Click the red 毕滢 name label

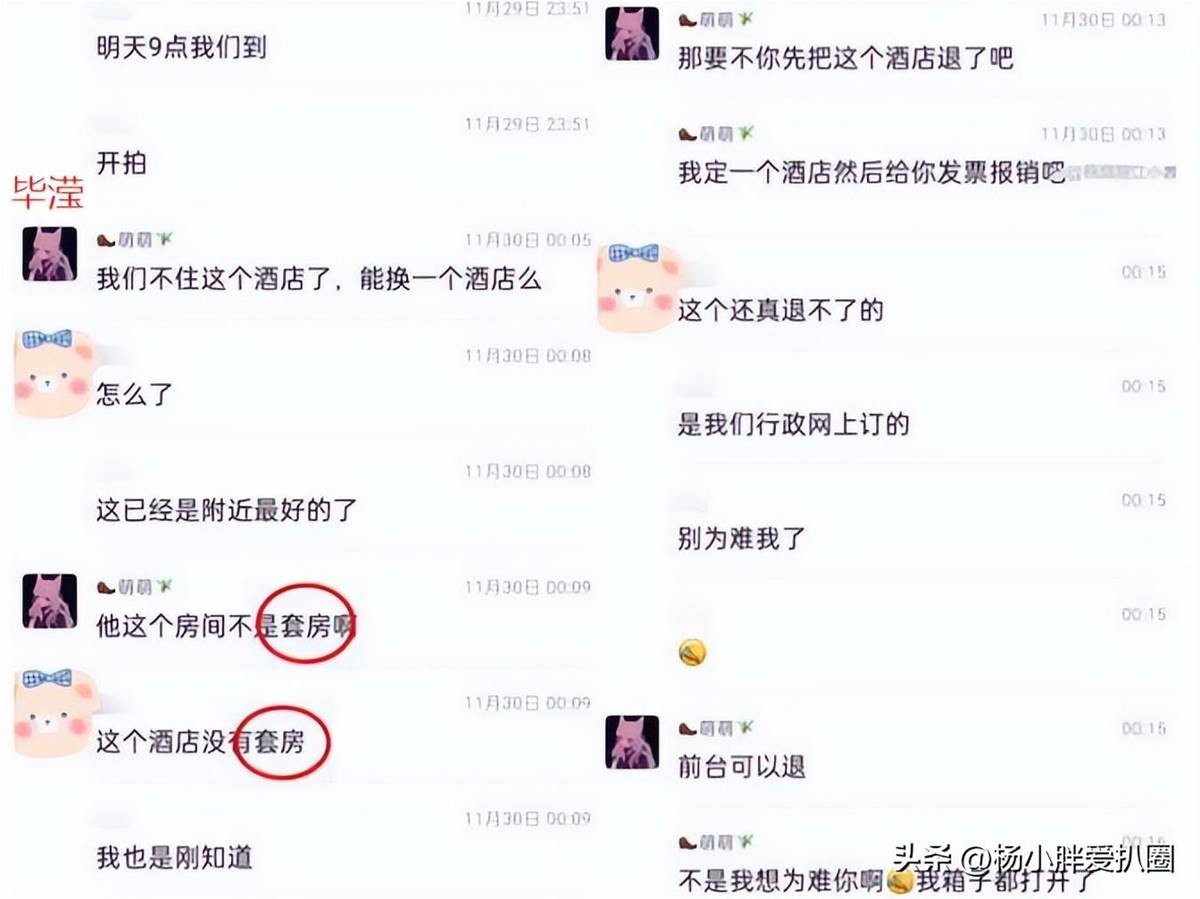(47, 192)
